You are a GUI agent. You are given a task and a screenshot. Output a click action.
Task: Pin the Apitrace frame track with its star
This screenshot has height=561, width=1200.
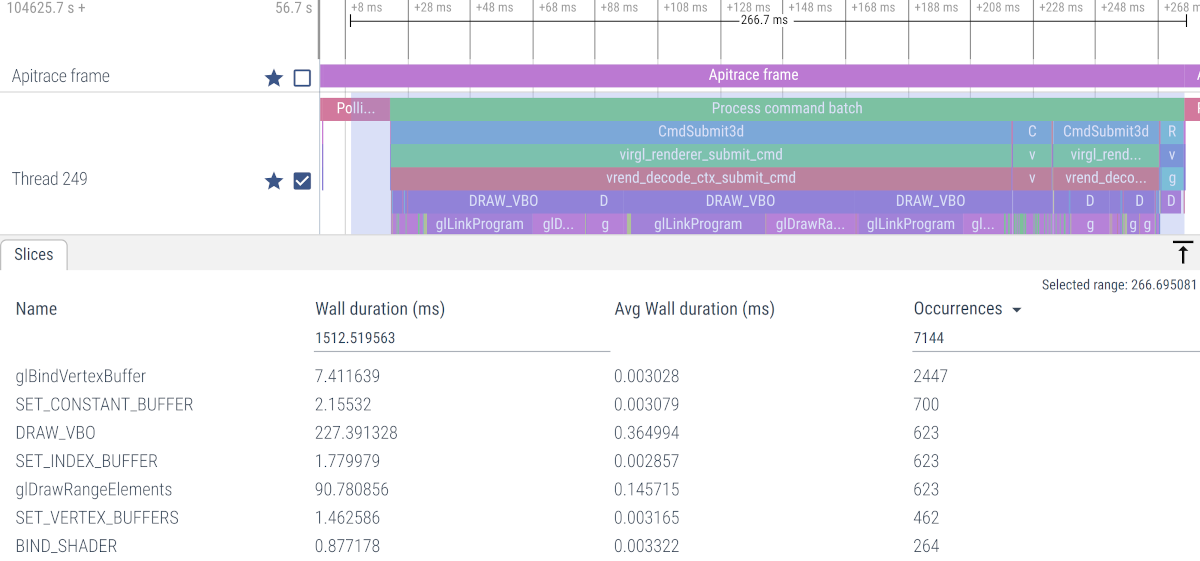click(274, 77)
